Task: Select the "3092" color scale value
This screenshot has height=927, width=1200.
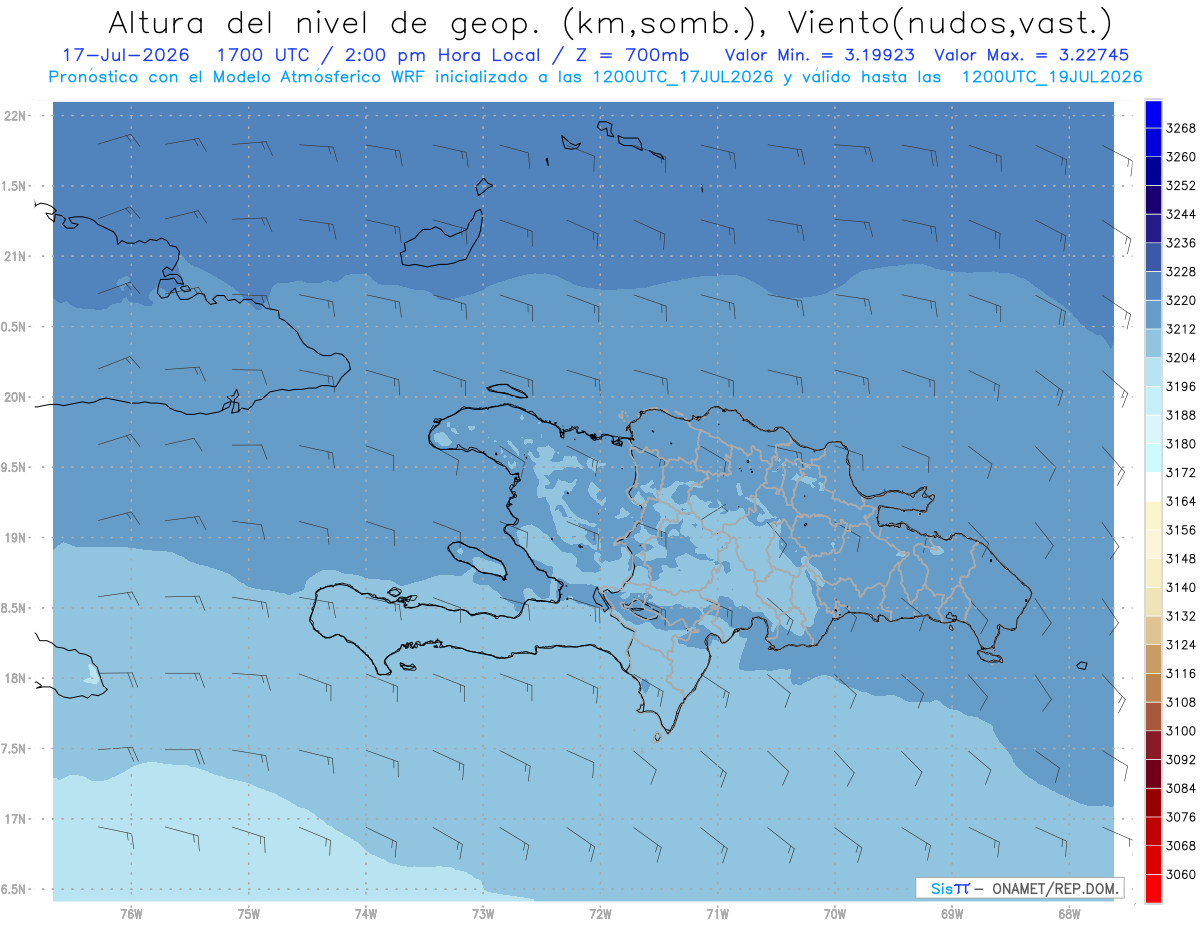Action: 1181,760
